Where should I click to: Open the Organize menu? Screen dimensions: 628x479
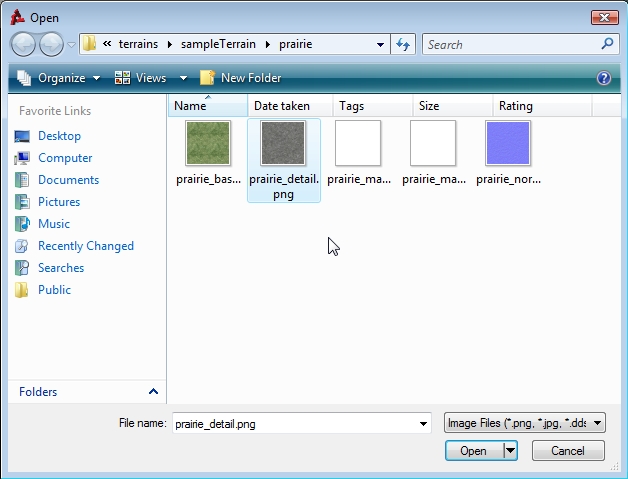click(x=59, y=78)
